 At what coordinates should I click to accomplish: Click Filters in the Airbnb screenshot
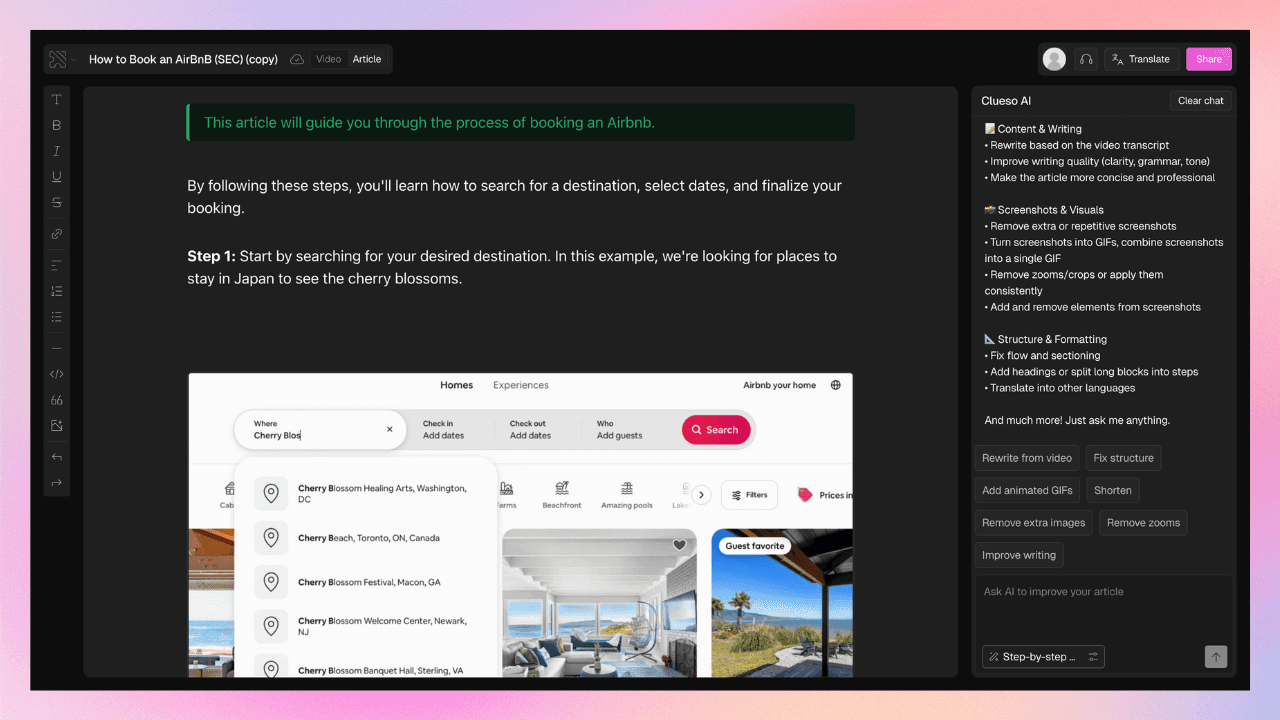(x=749, y=494)
